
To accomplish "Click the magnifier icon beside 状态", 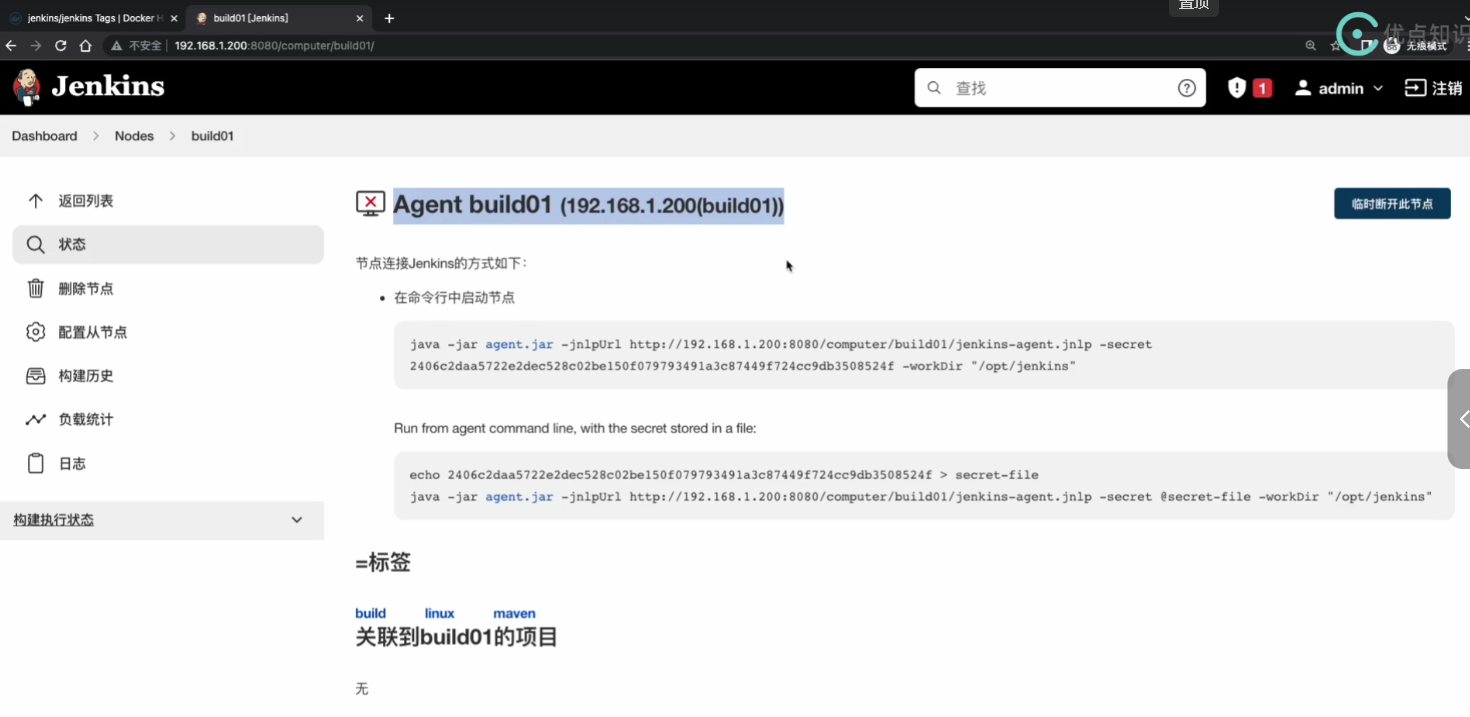I will click(x=36, y=245).
